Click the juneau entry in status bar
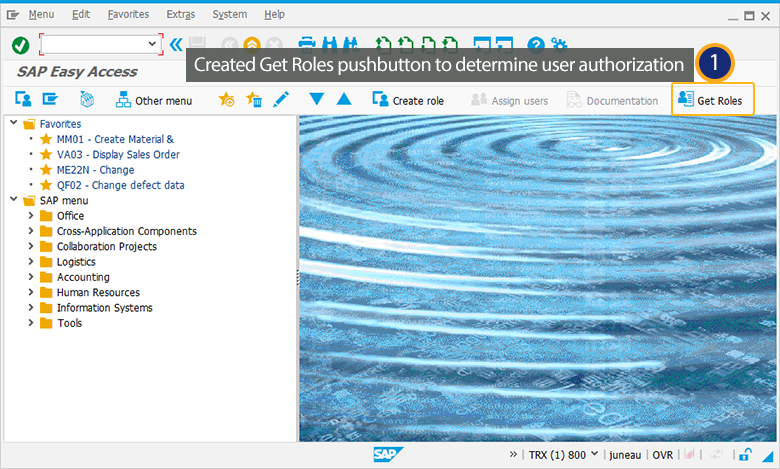780x469 pixels. [x=625, y=455]
